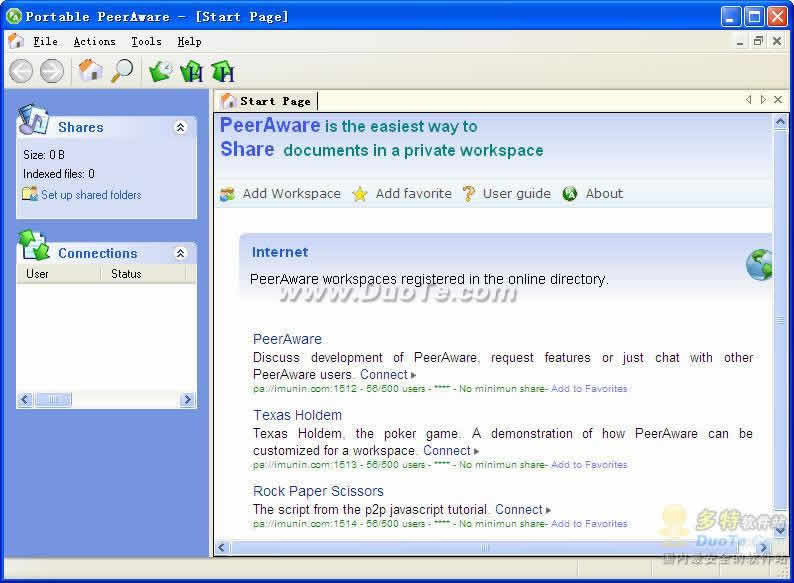Click the green arrow clock toolbar icon
The width and height of the screenshot is (794, 583).
click(x=161, y=71)
